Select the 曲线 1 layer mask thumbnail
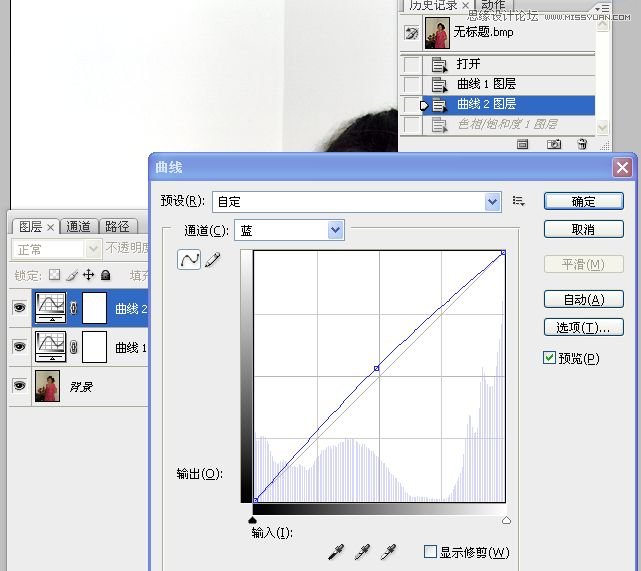The width and height of the screenshot is (641, 571). (x=94, y=347)
